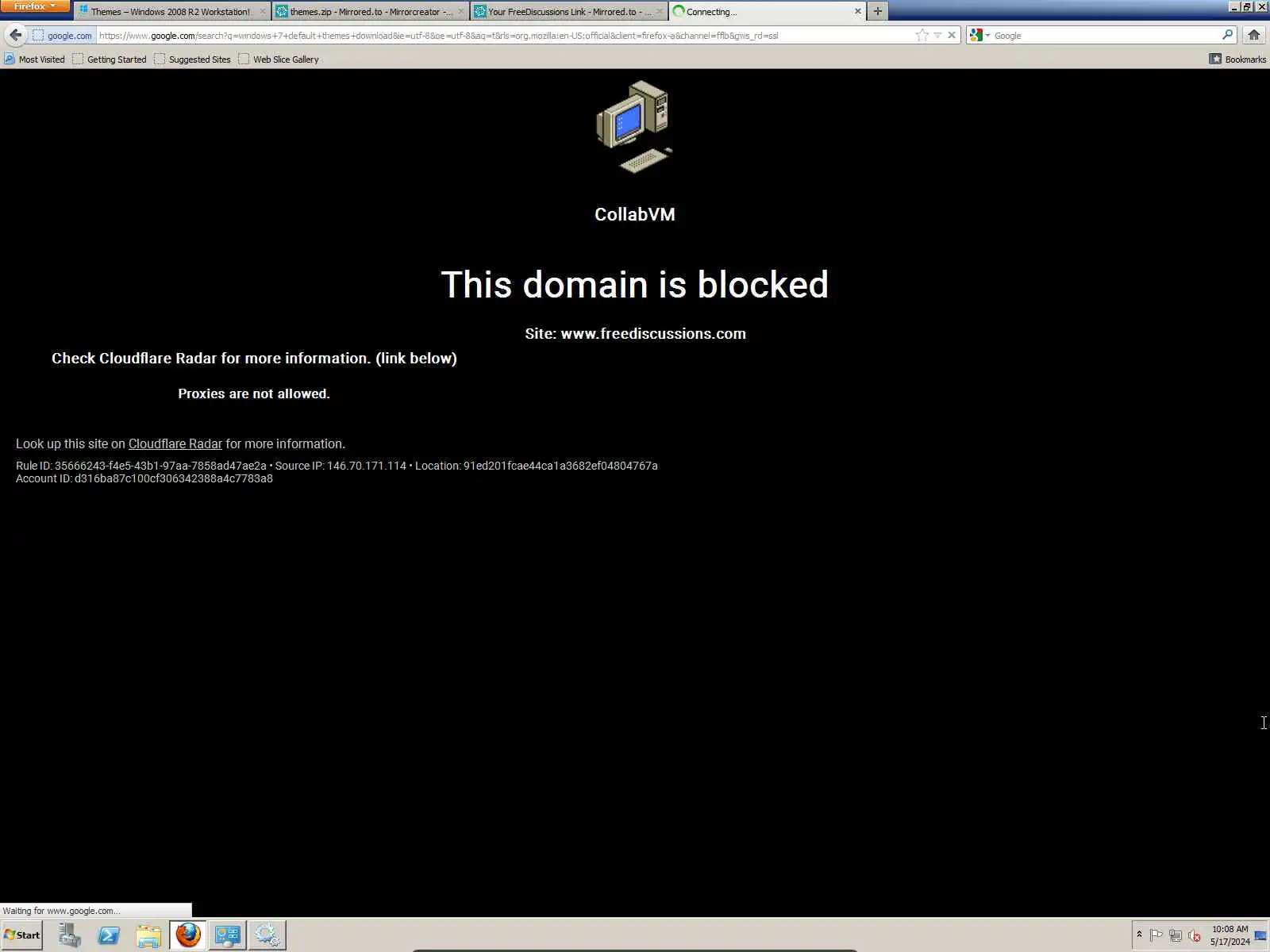Click the Account ID line
Image resolution: width=1270 pixels, height=952 pixels.
144,478
